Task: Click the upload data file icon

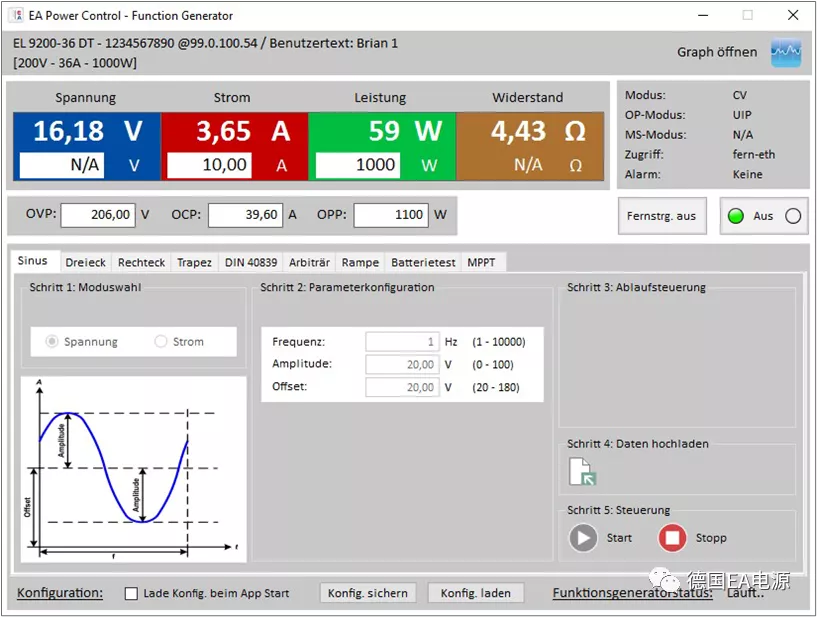Action: pos(582,472)
